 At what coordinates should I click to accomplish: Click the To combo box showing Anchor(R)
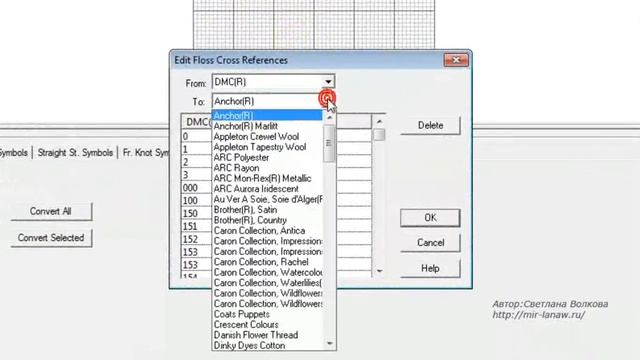coord(273,101)
